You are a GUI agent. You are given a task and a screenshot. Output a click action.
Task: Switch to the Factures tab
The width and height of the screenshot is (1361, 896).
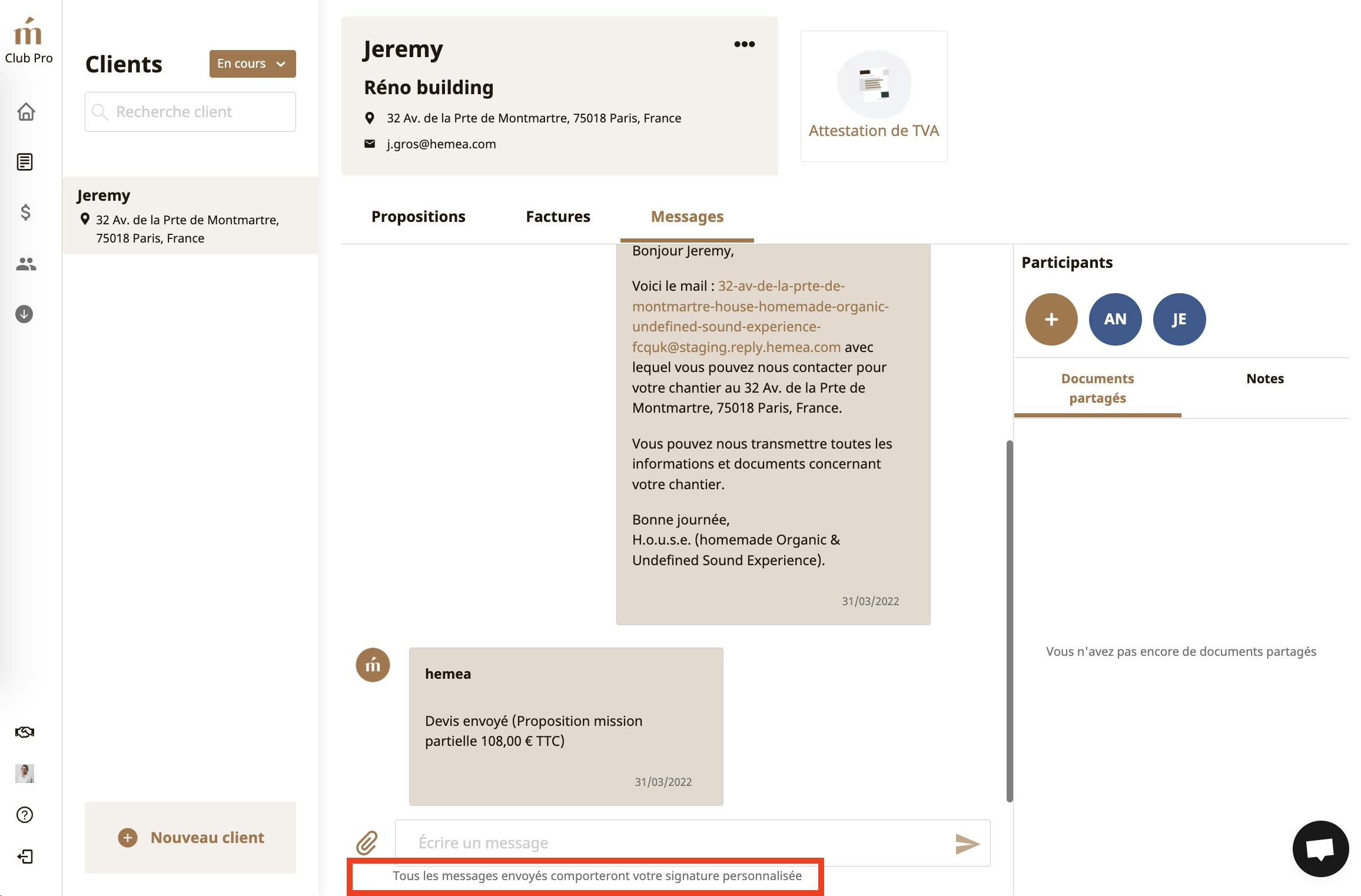pos(557,217)
